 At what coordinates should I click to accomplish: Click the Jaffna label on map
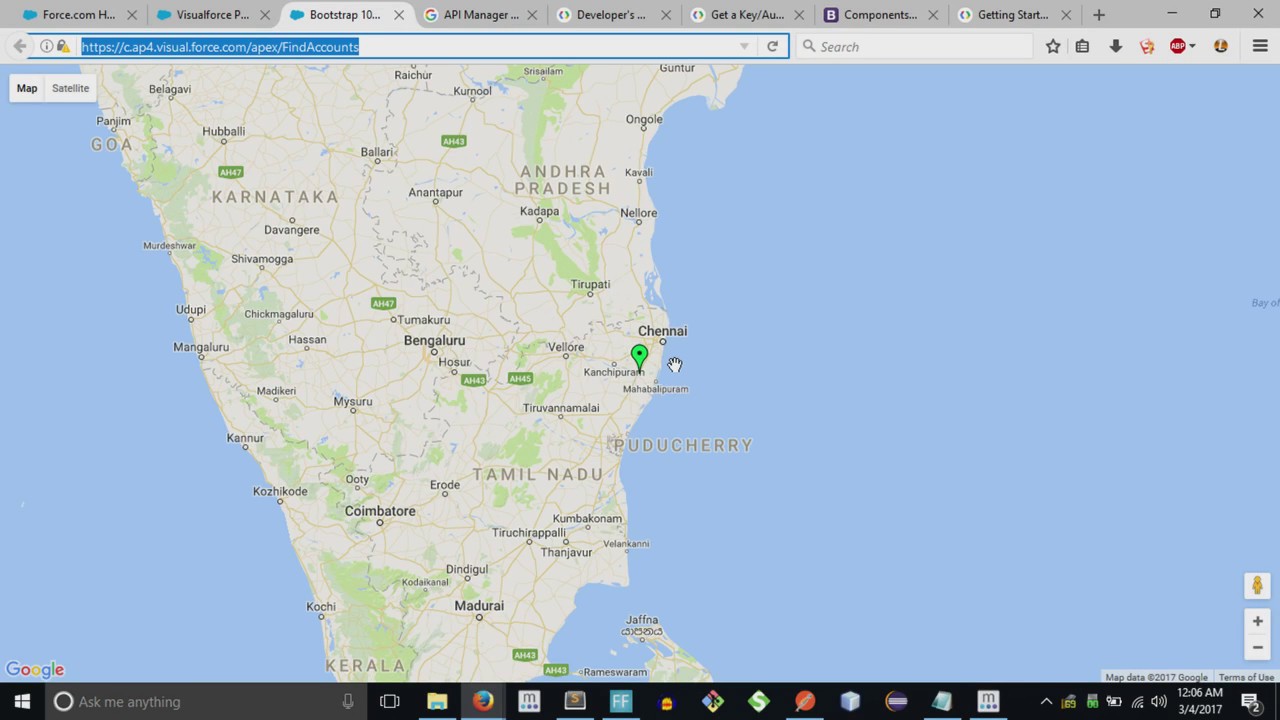[x=642, y=620]
